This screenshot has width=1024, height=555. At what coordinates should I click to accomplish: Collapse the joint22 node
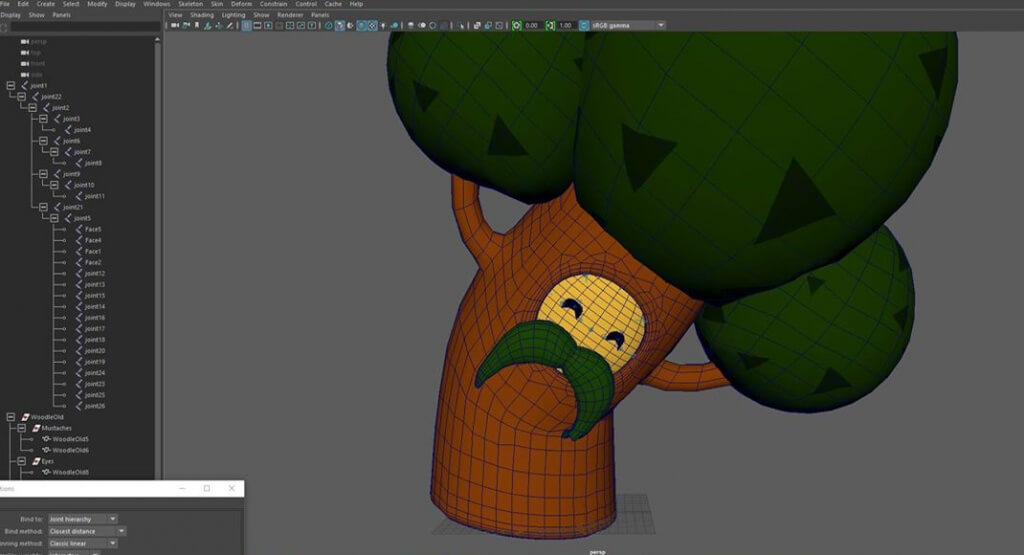pyautogui.click(x=22, y=97)
